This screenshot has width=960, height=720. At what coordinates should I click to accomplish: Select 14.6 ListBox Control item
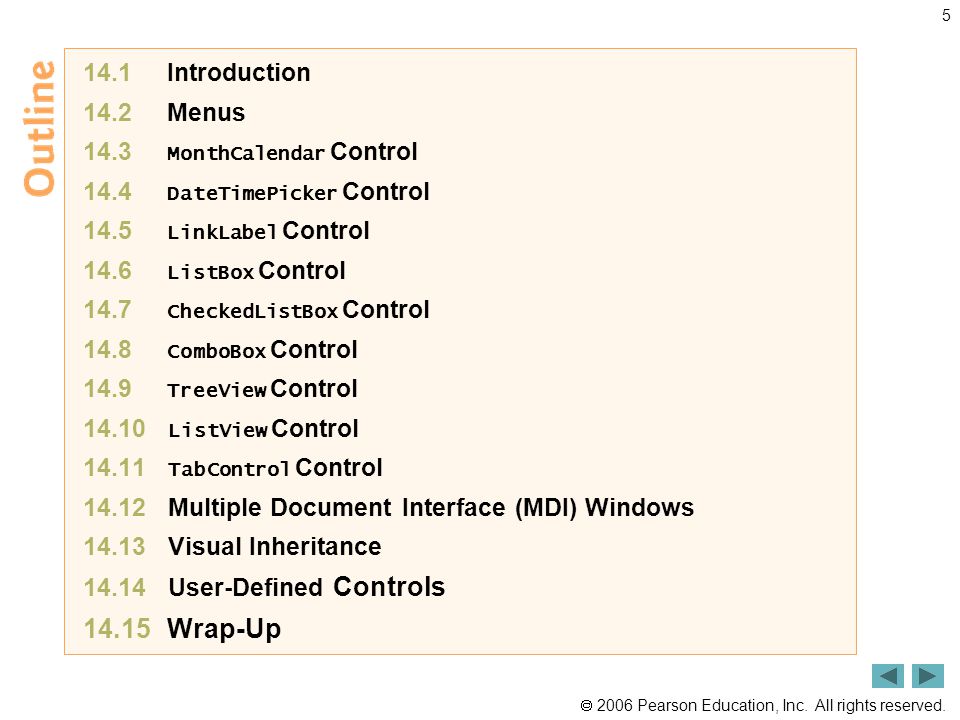(x=214, y=271)
